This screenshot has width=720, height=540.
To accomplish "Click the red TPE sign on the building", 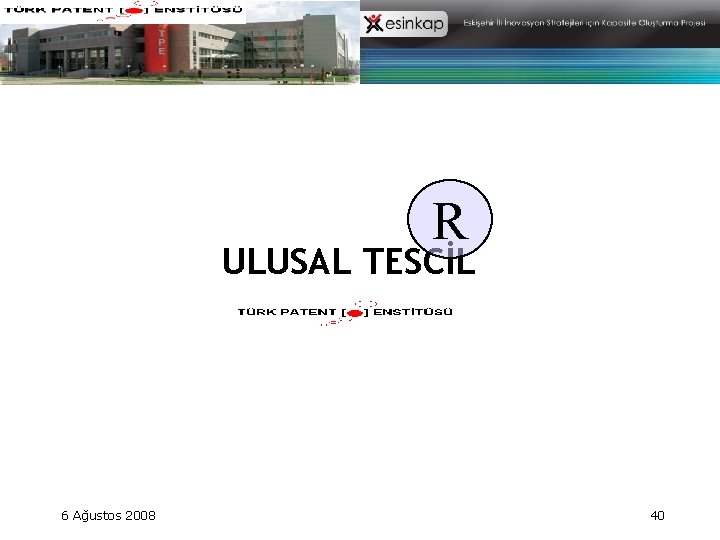I will pos(157,48).
